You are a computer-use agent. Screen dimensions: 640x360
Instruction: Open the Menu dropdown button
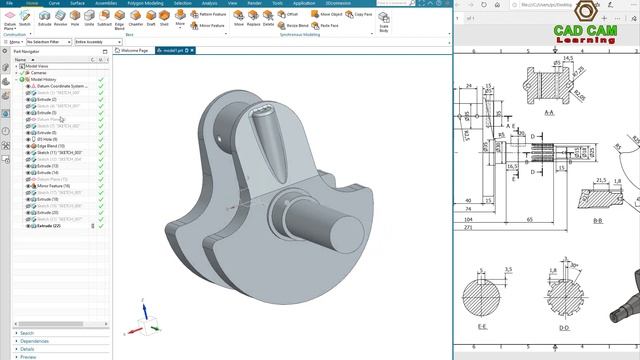tap(14, 42)
